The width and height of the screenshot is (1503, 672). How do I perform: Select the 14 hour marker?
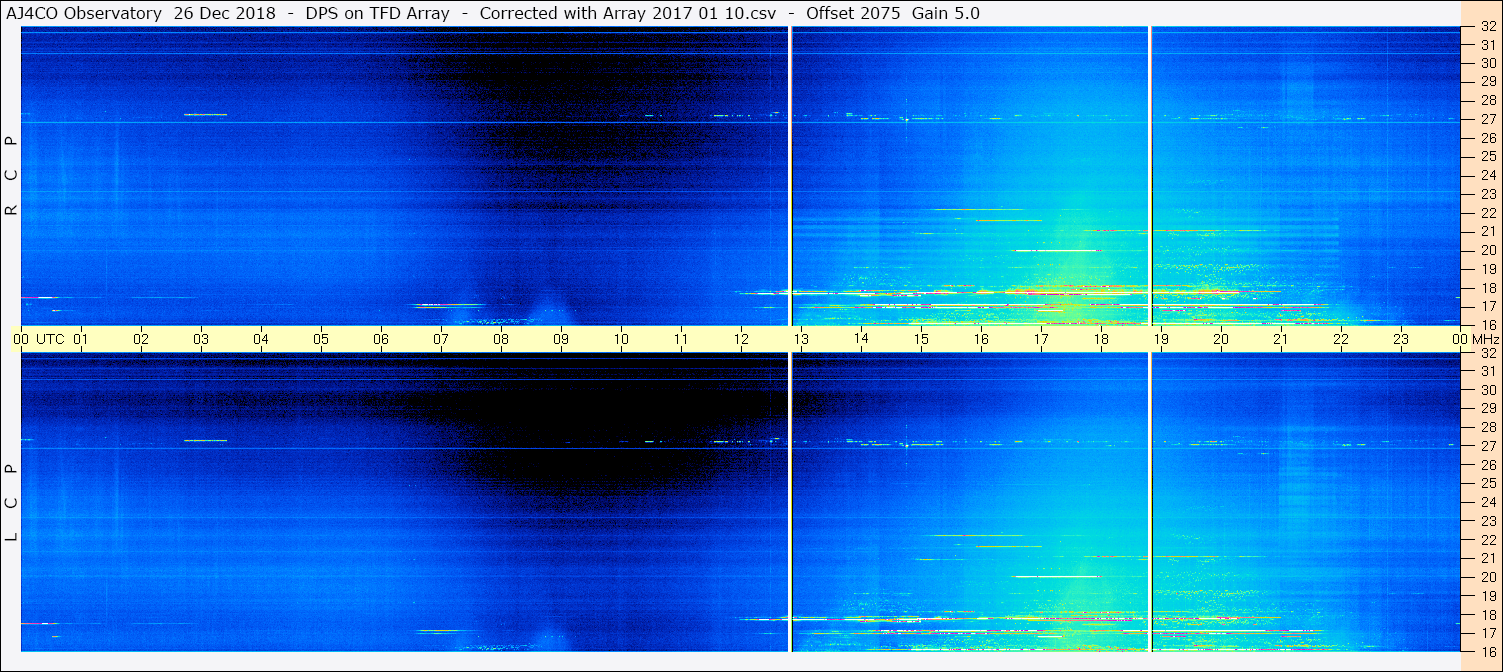pos(861,339)
